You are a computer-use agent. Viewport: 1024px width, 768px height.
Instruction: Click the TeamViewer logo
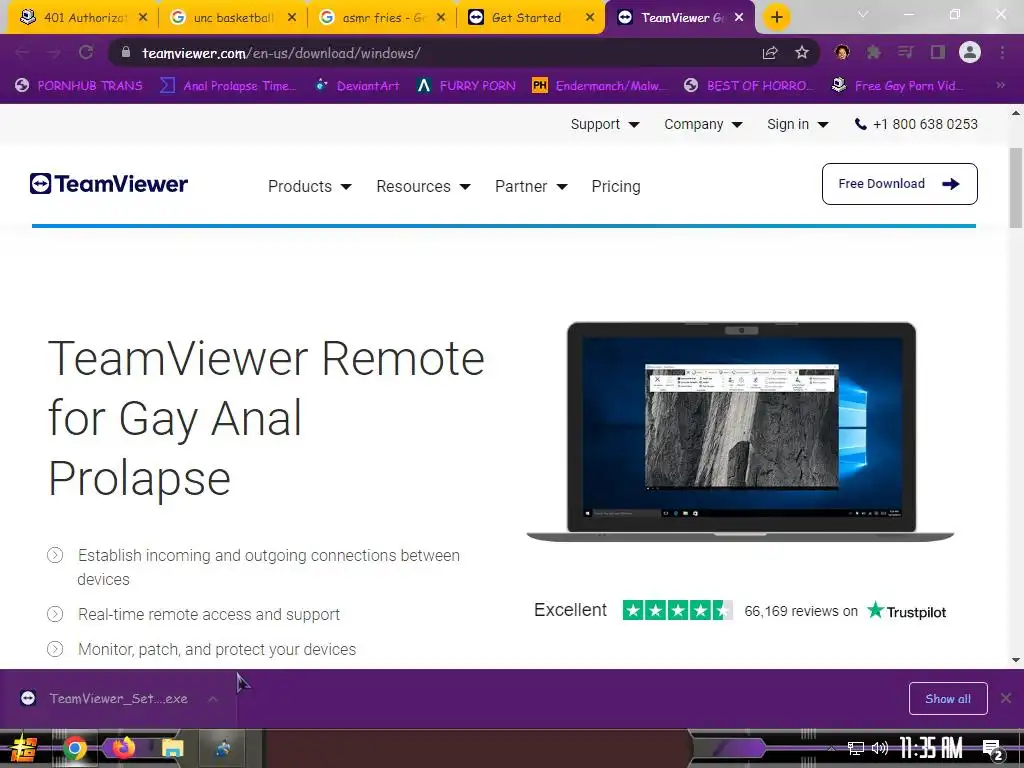[x=109, y=184]
